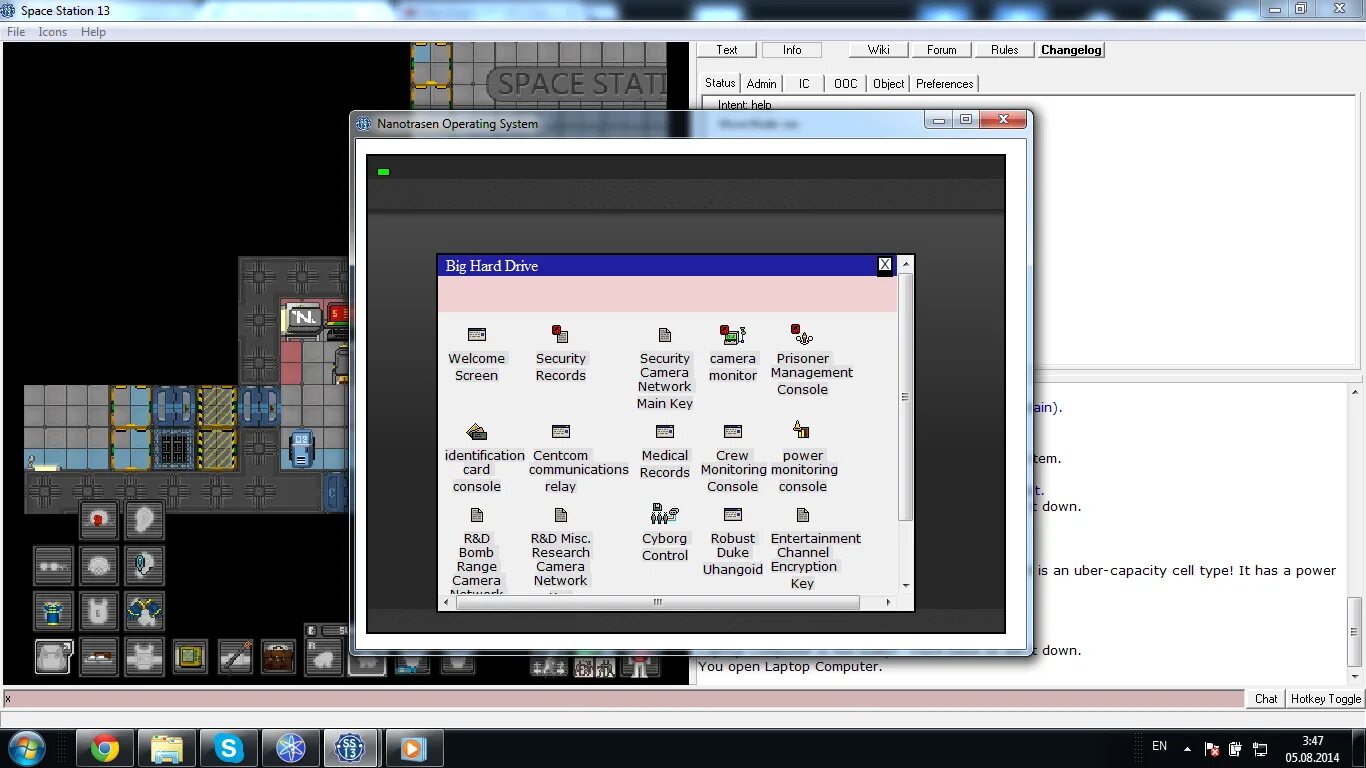Click the ear inventory slot
This screenshot has width=1366, height=768.
[145, 519]
